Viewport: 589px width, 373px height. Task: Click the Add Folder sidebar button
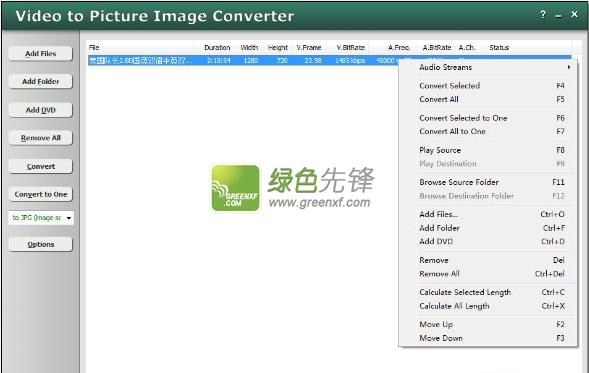(41, 82)
